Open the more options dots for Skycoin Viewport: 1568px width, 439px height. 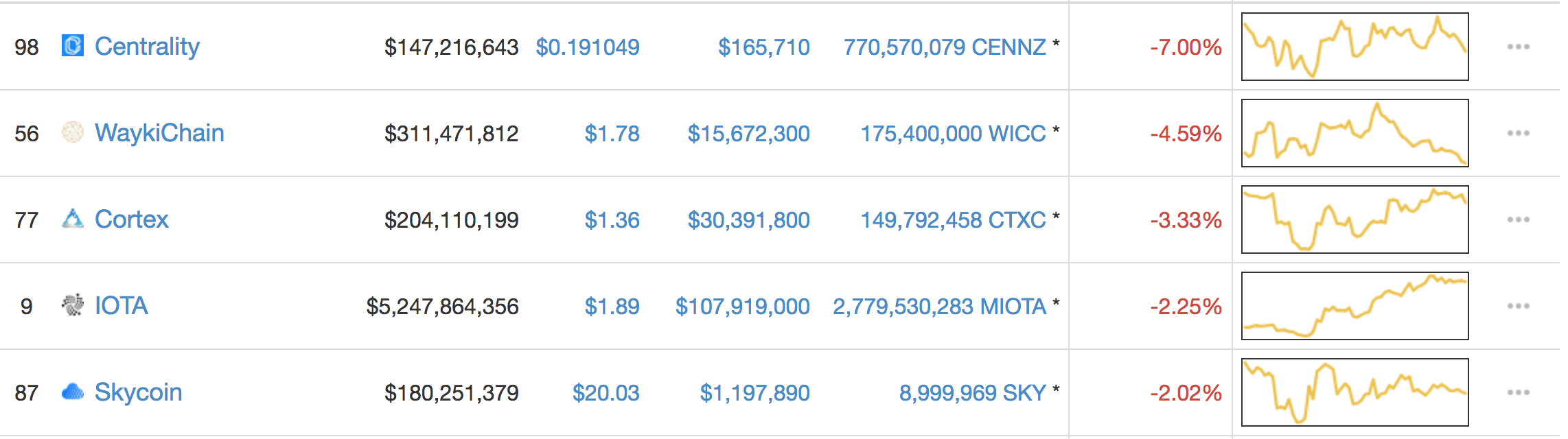[1518, 392]
